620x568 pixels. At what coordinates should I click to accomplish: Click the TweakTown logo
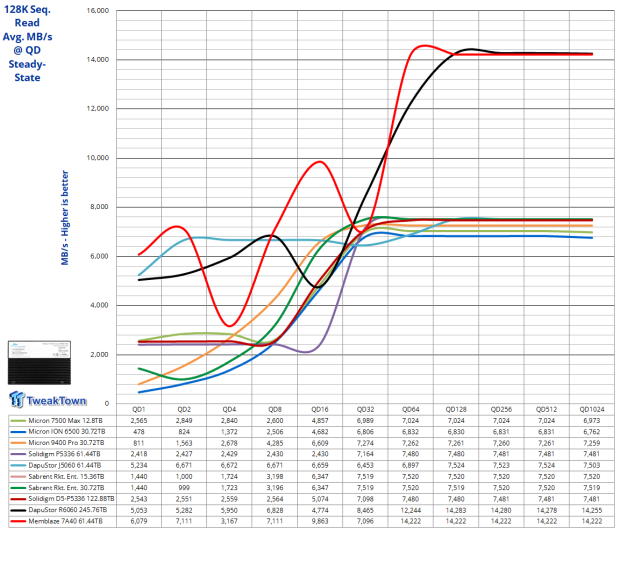[48, 399]
